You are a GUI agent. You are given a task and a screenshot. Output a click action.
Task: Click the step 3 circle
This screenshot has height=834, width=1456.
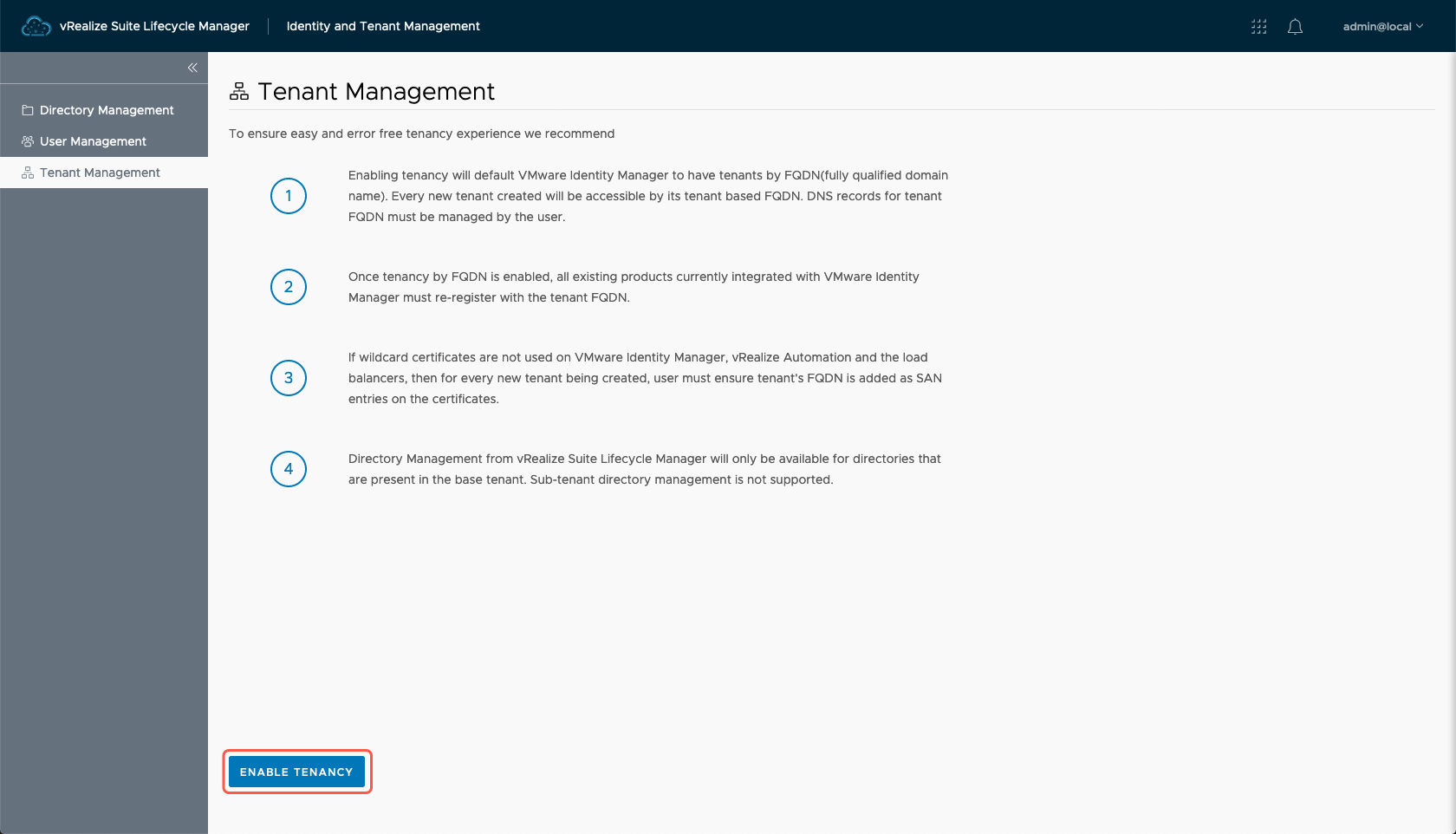click(x=289, y=378)
